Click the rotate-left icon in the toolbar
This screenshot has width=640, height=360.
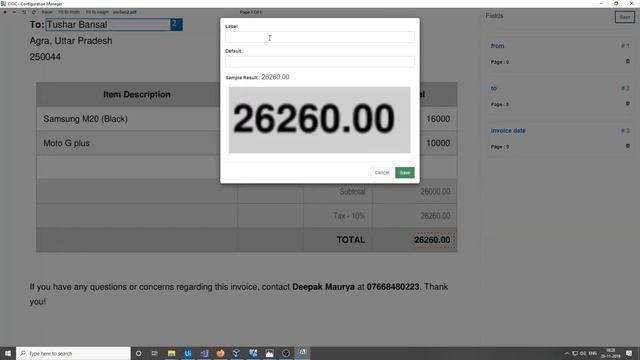coord(24,12)
